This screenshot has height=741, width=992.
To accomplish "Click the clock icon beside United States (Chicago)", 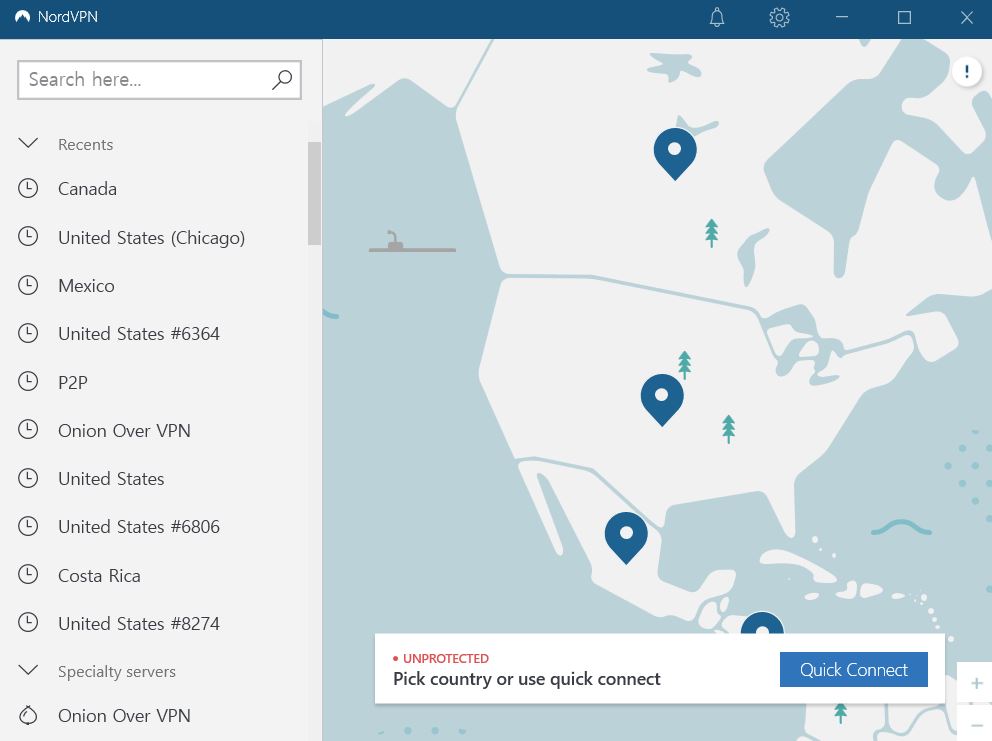I will point(28,237).
